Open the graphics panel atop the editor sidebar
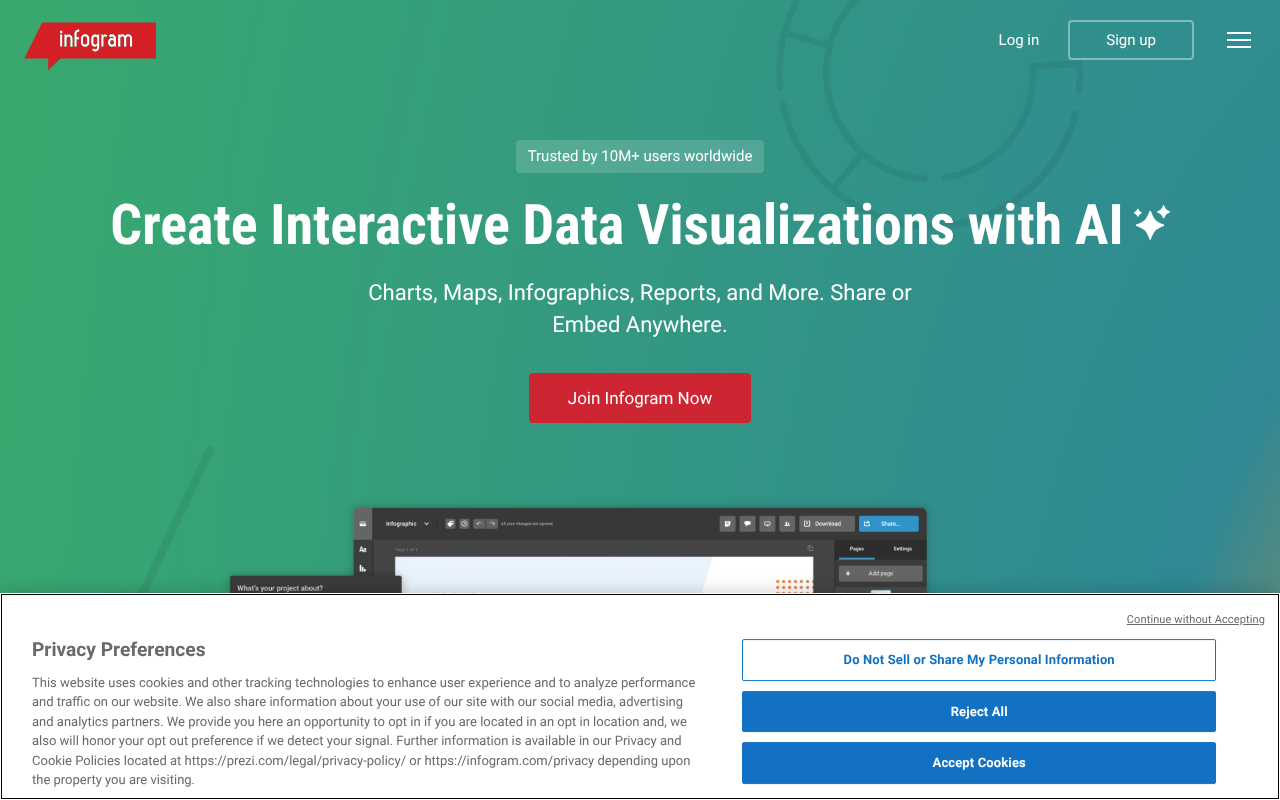Viewport: 1280px width, 800px height. [x=362, y=524]
